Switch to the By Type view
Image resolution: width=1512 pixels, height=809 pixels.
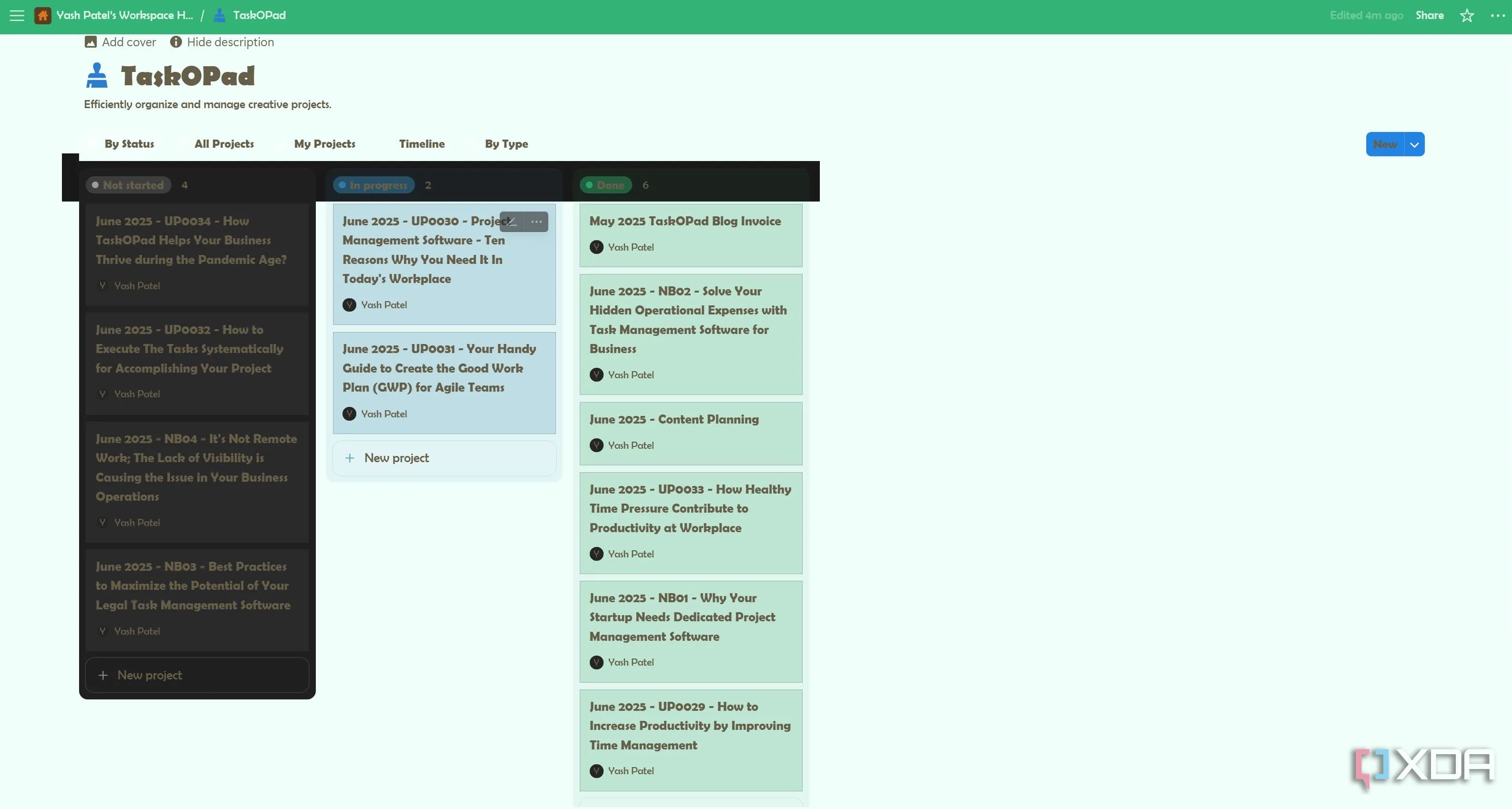pos(506,144)
